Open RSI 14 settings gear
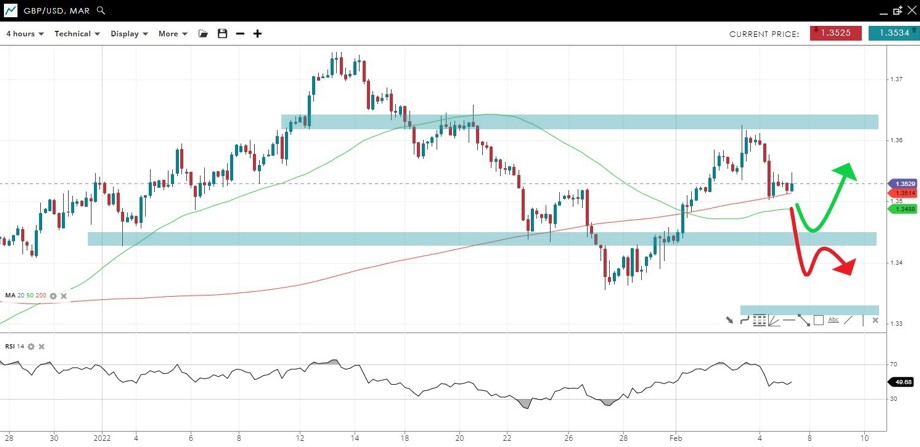This screenshot has height=447, width=920. pos(31,346)
